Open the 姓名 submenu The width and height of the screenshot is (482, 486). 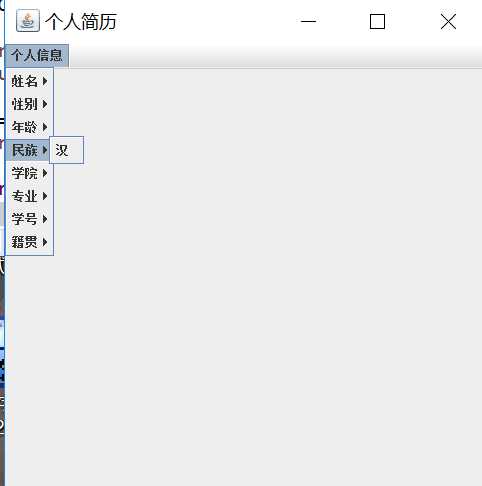click(x=29, y=81)
